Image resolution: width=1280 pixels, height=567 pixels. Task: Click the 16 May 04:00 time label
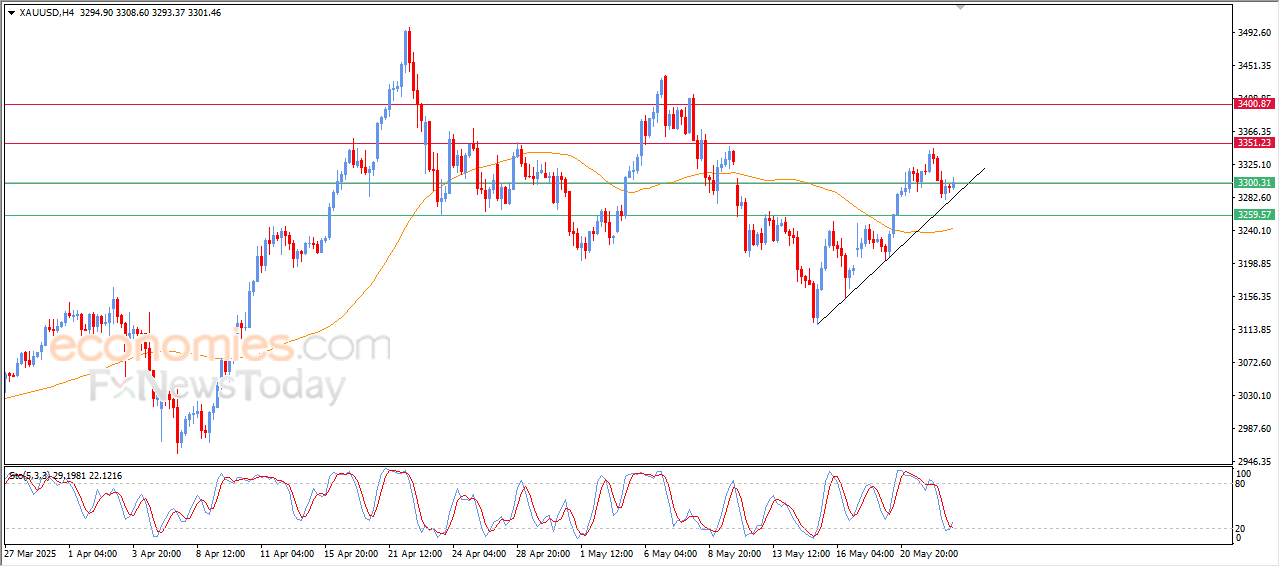click(865, 553)
